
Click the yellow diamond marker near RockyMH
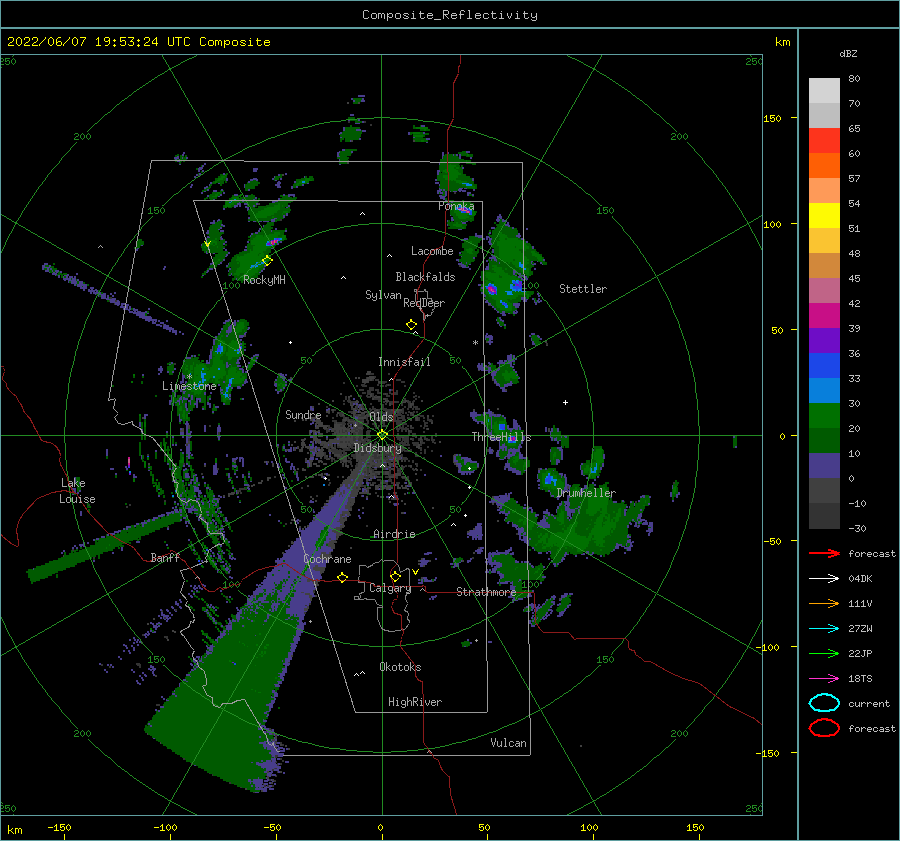267,261
